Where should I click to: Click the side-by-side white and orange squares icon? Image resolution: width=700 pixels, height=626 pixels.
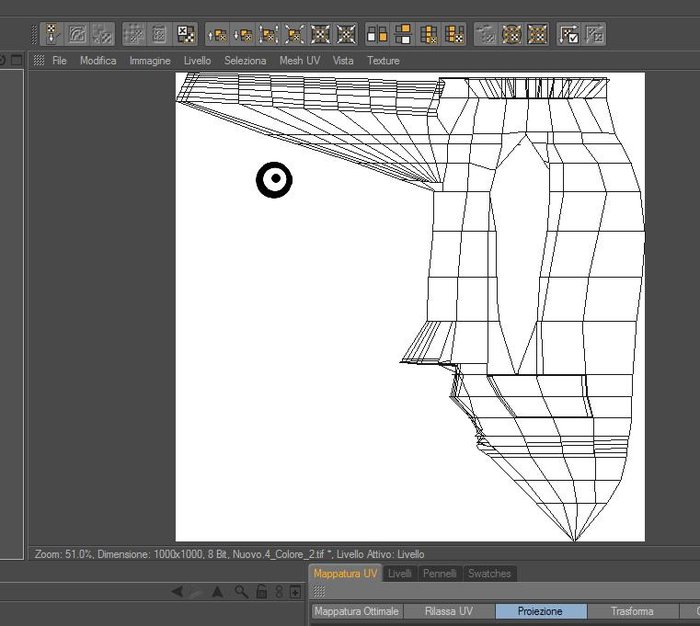pos(377,34)
